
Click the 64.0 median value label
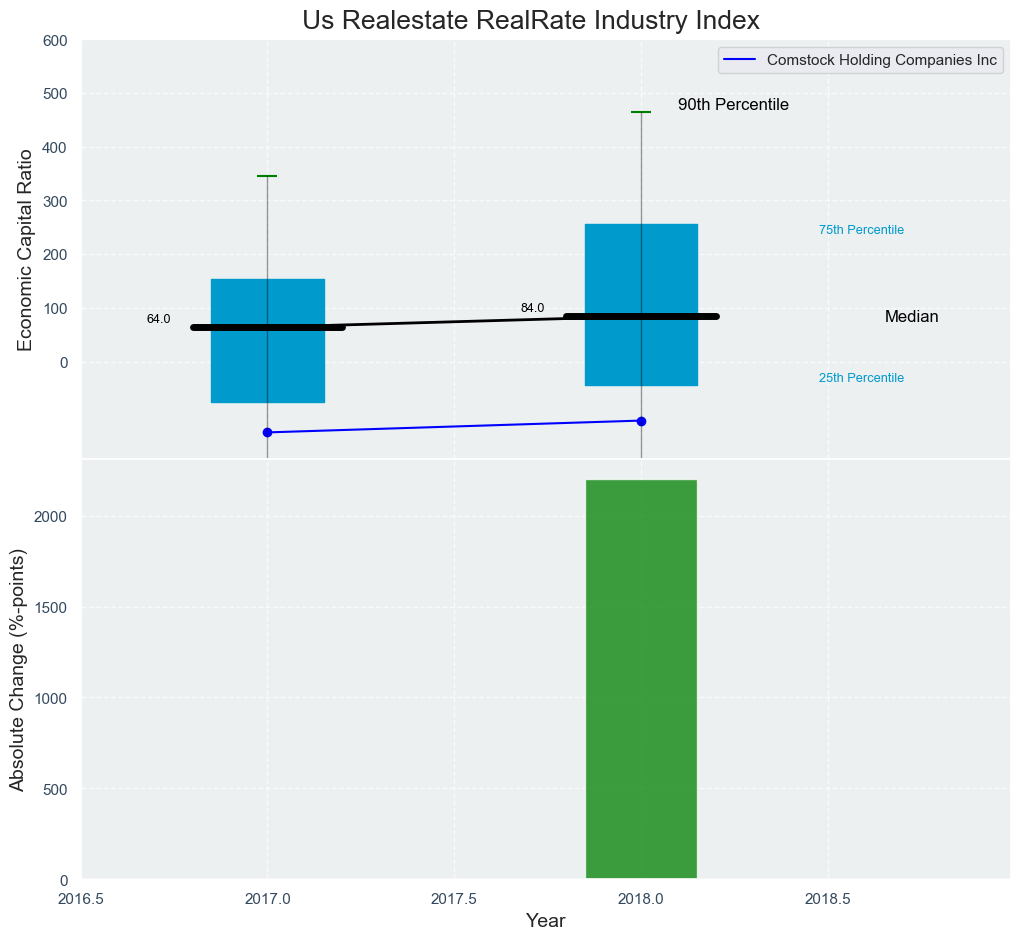point(158,319)
